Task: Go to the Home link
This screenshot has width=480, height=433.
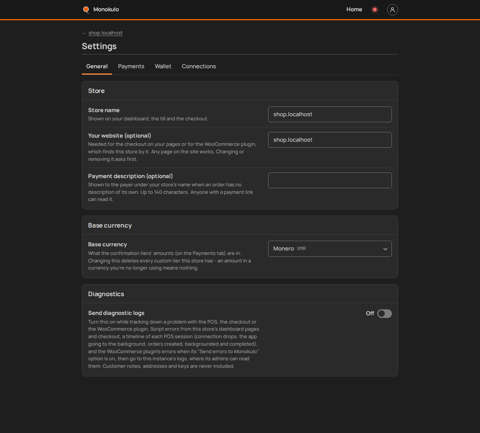Action: (x=354, y=10)
